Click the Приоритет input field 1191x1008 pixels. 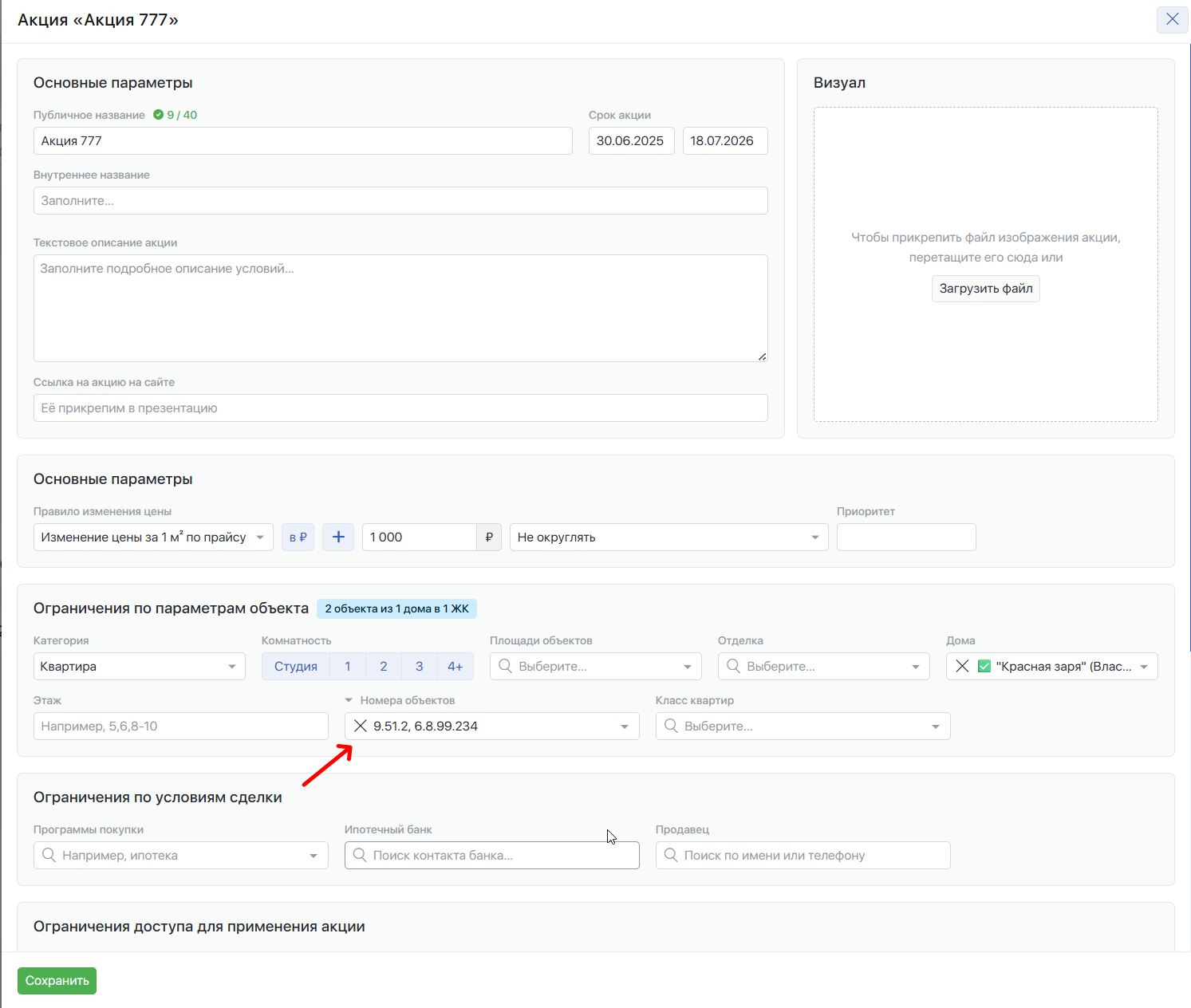click(906, 537)
